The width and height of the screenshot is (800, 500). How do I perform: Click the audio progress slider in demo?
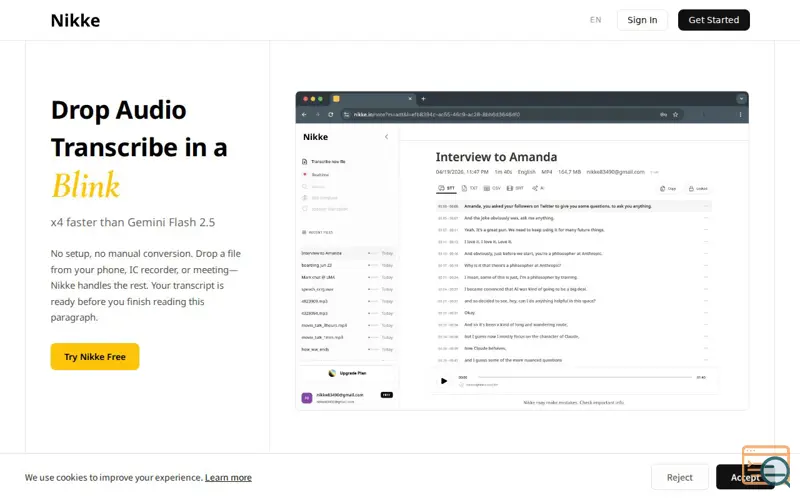(585, 378)
